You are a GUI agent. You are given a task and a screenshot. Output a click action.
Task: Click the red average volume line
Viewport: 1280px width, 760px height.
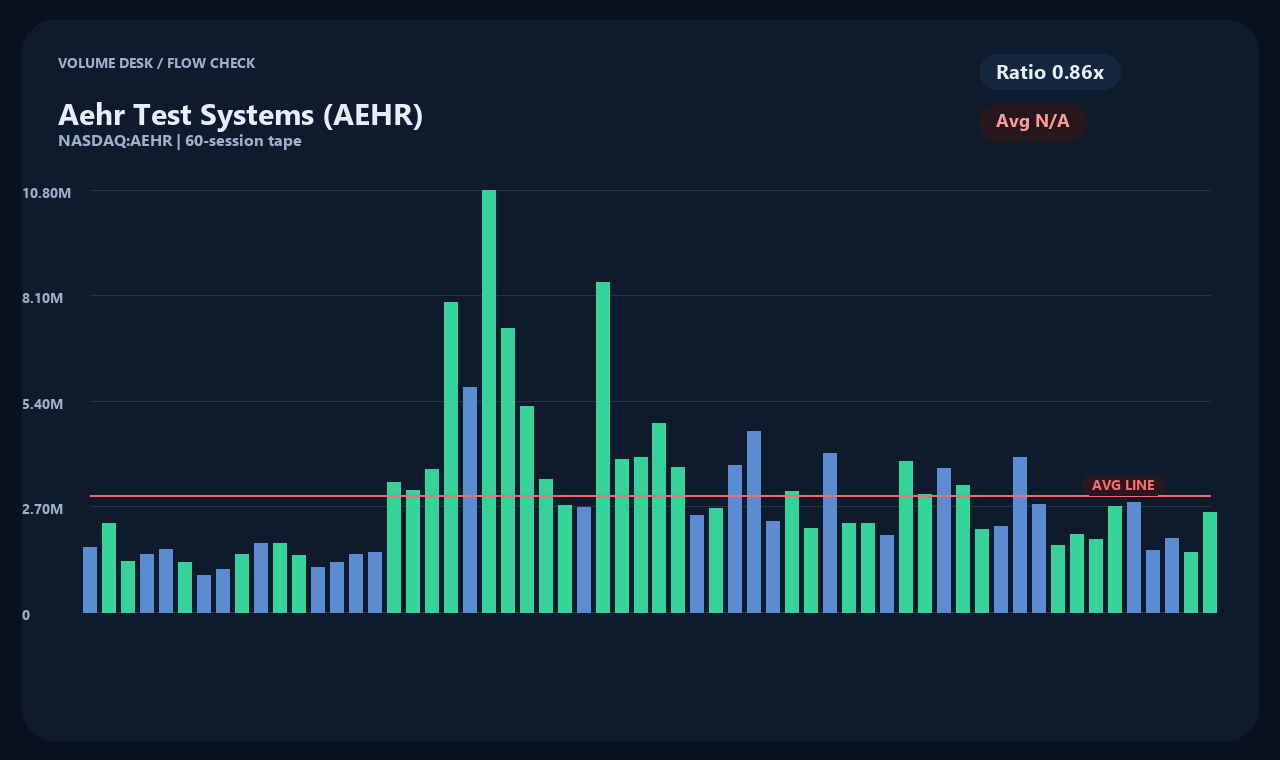click(650, 496)
